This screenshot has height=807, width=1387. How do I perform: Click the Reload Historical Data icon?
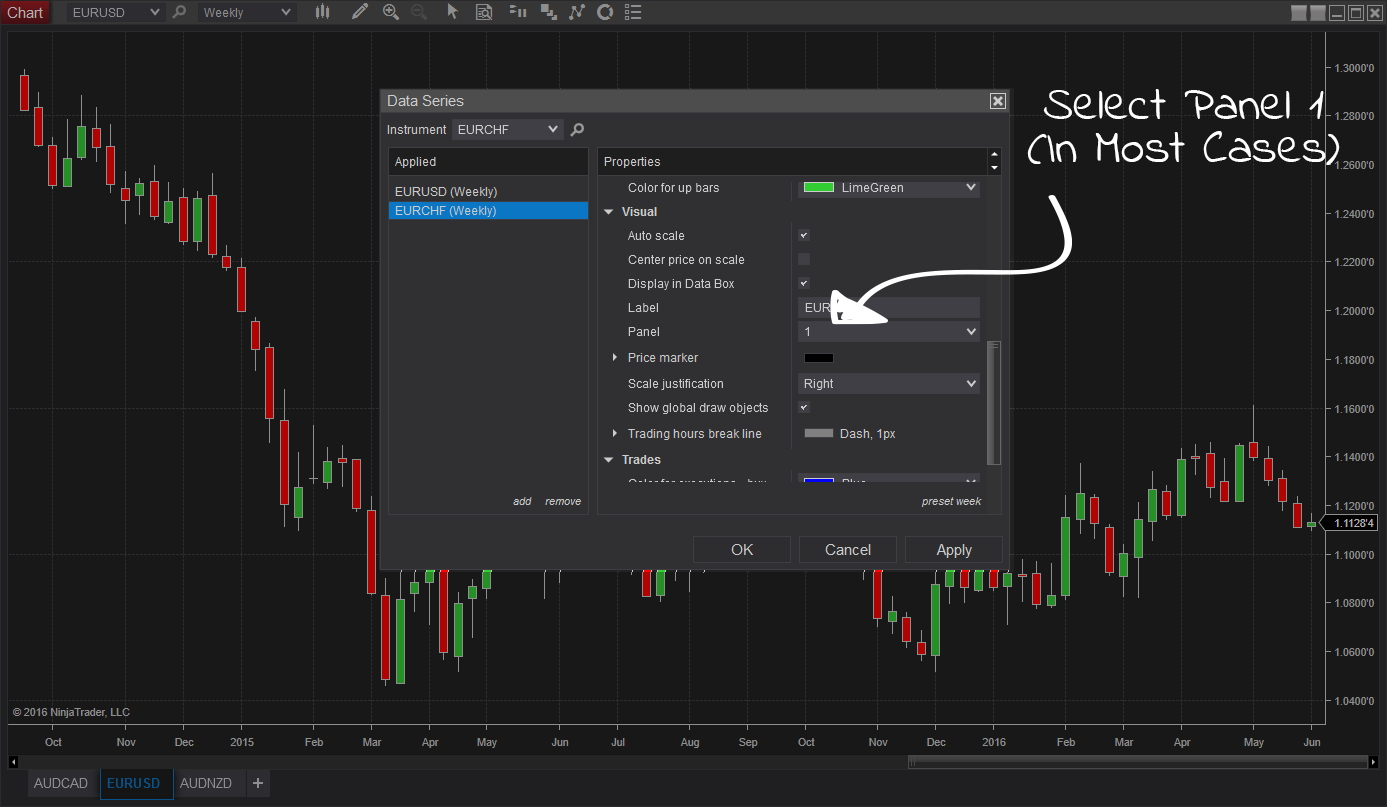[x=605, y=12]
